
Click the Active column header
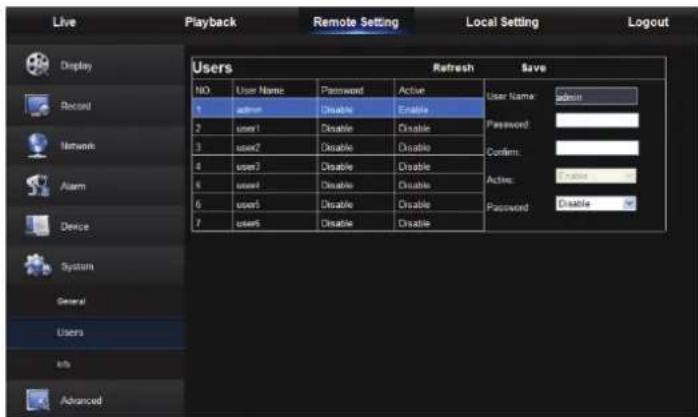(x=439, y=90)
